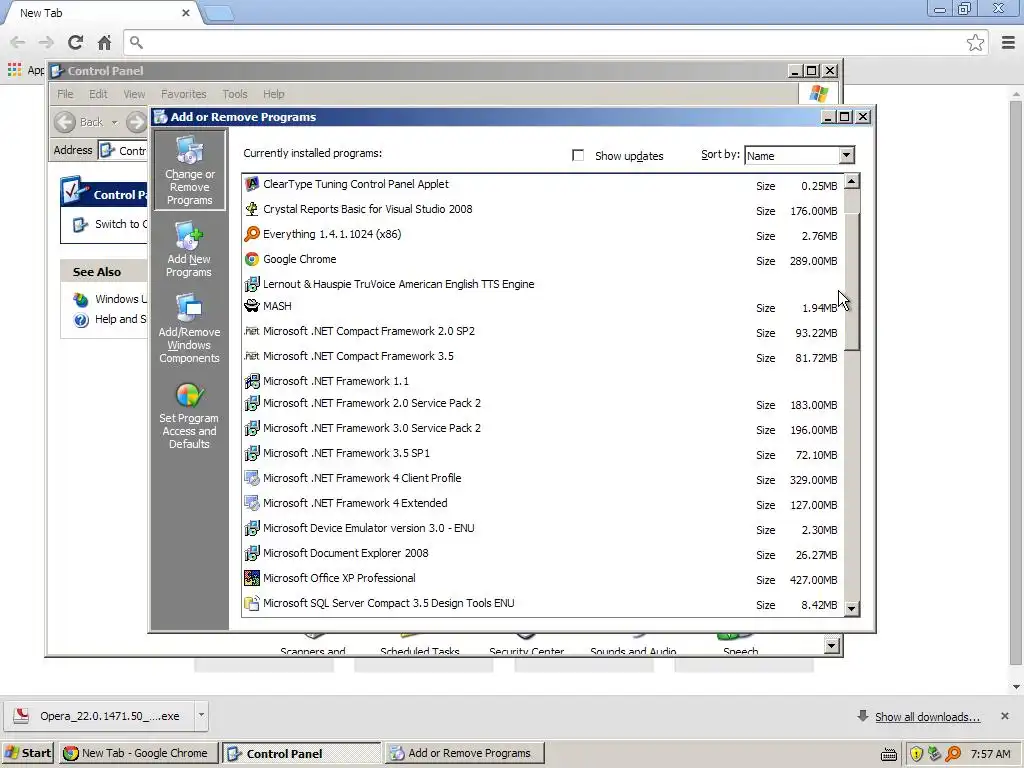Click the Everything 1.4.1.1024 magnifier icon
The height and width of the screenshot is (768, 1024).
click(251, 234)
